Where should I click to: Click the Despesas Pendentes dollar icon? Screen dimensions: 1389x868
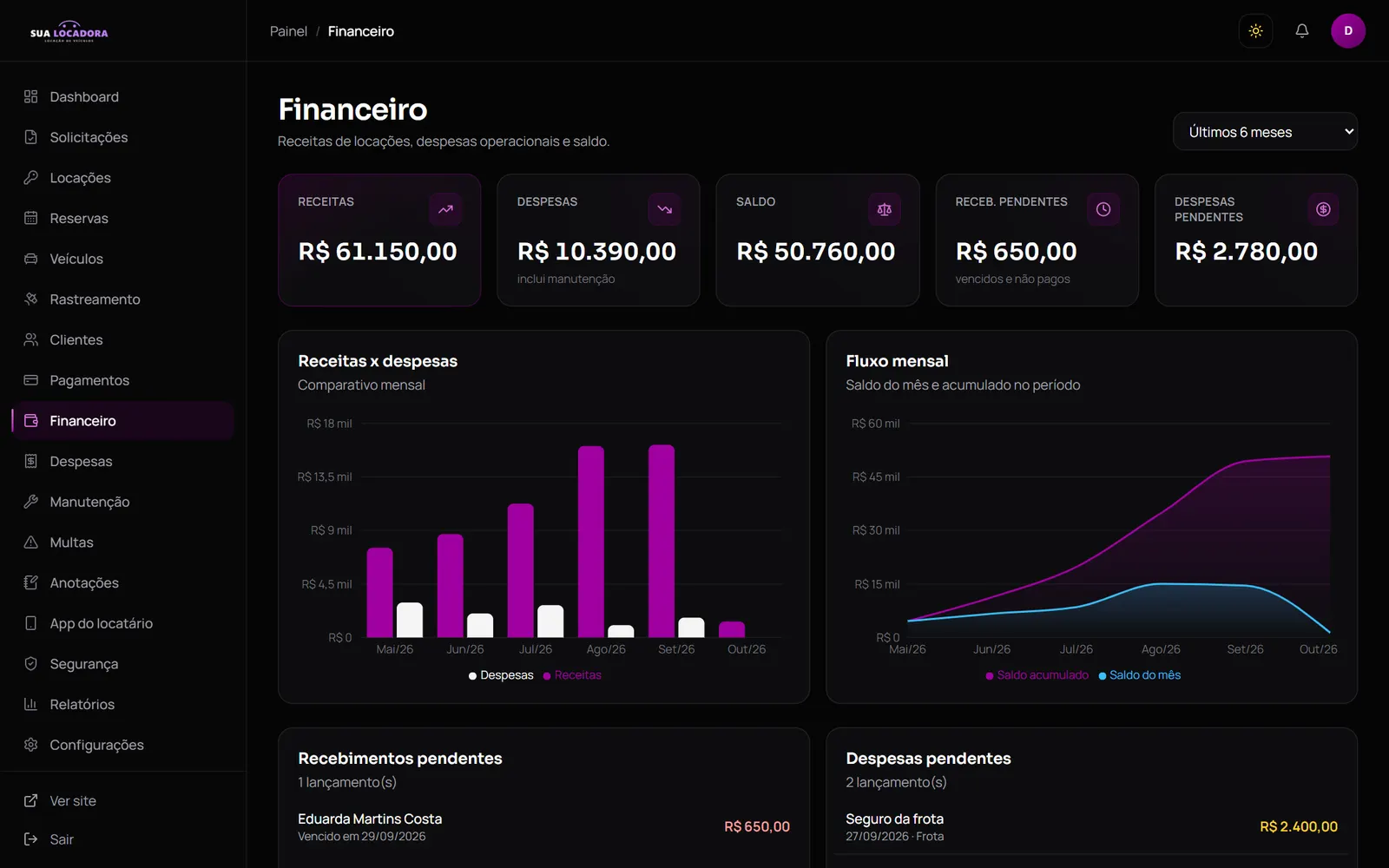[x=1323, y=209]
